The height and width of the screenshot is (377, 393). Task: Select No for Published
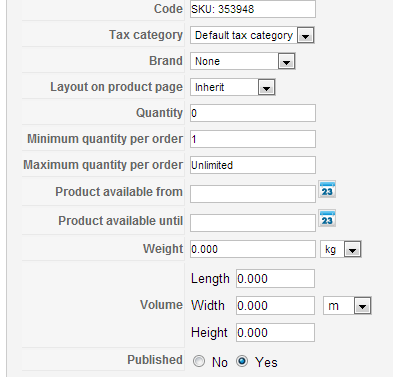[199, 361]
